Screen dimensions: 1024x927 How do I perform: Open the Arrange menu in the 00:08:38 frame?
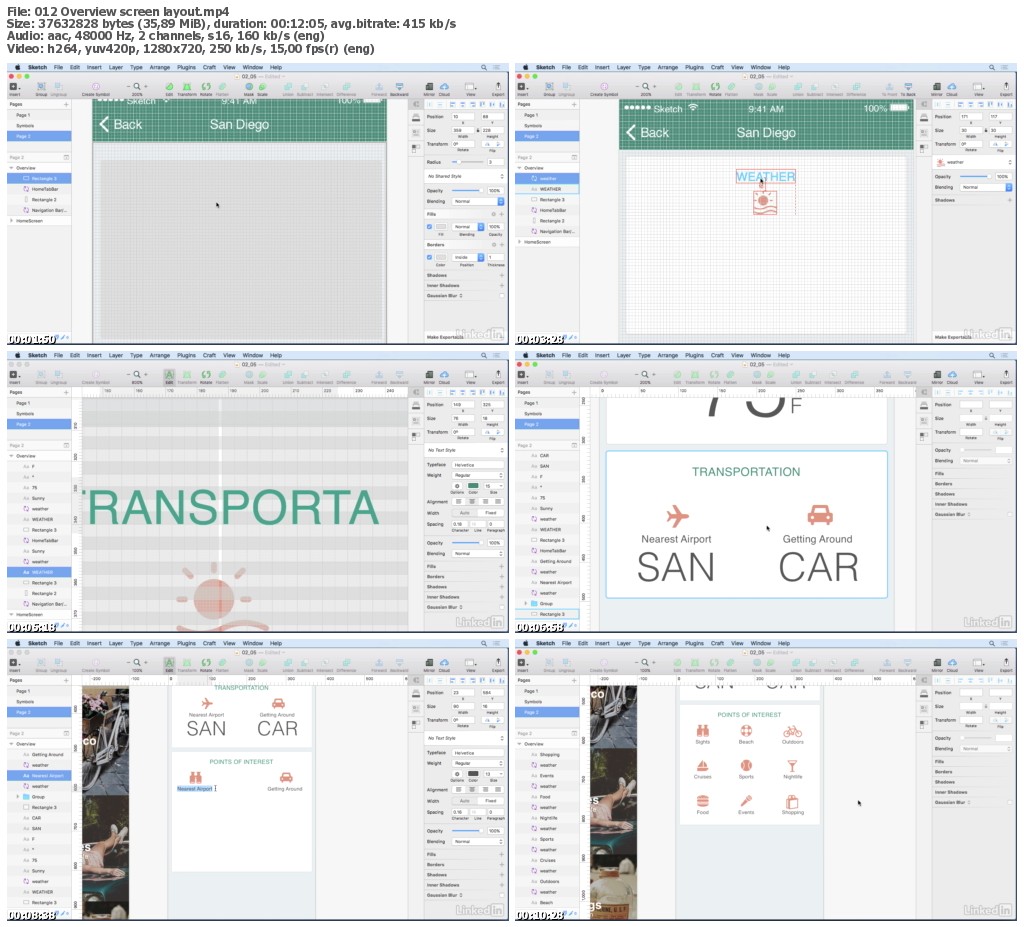click(x=159, y=643)
